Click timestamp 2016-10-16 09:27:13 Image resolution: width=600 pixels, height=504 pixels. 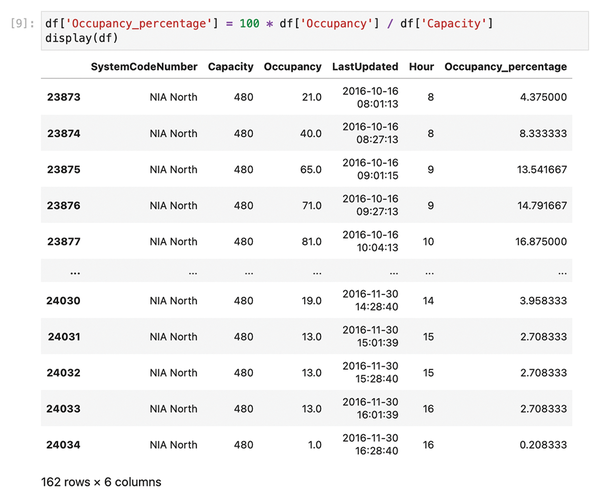(x=370, y=205)
